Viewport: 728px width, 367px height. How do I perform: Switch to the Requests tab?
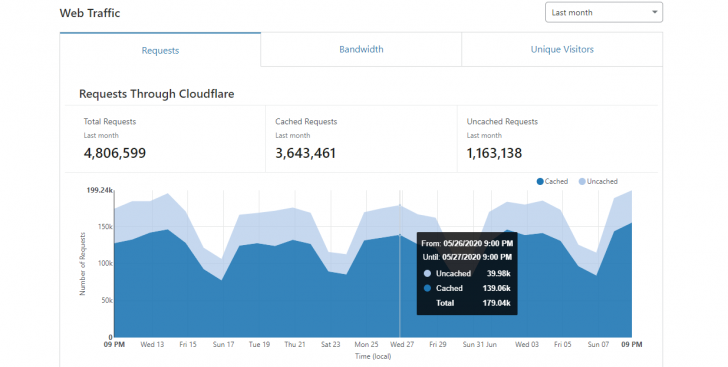coord(160,50)
